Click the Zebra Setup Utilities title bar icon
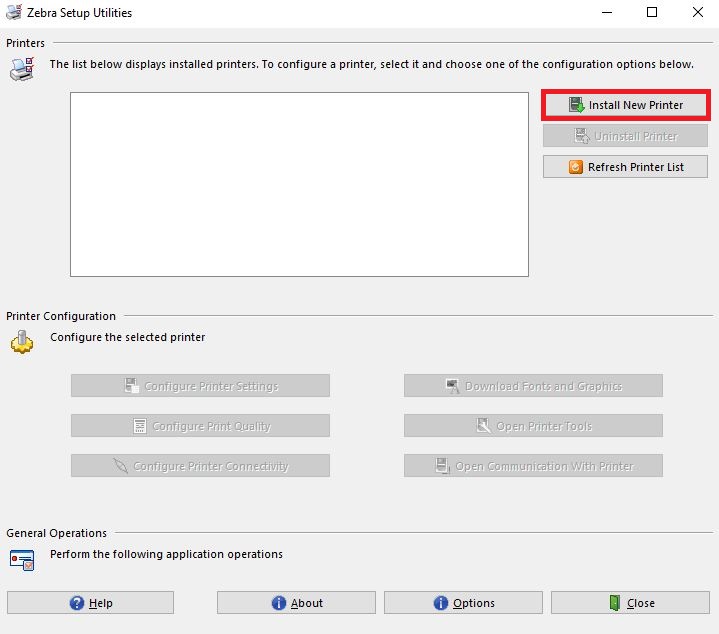The width and height of the screenshot is (719, 634). tap(14, 12)
